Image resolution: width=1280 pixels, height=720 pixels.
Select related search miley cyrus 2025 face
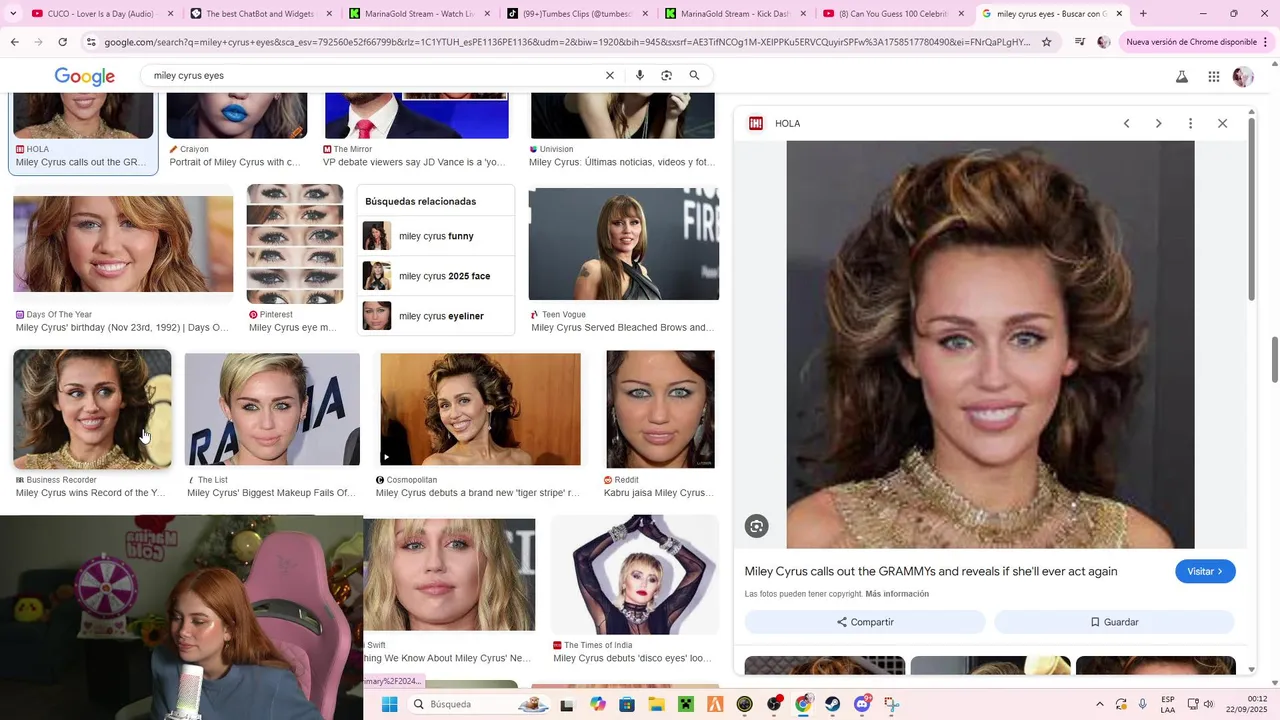[436, 276]
